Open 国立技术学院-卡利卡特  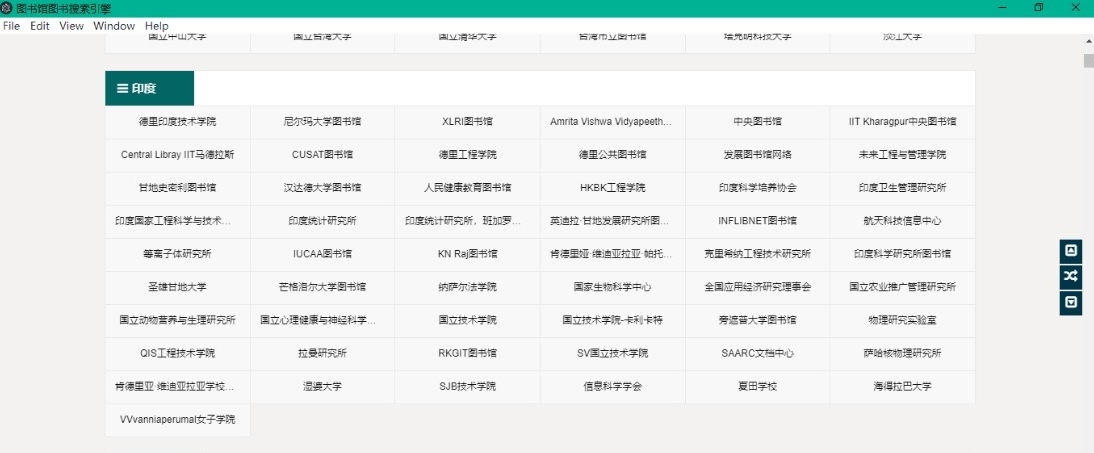(x=613, y=320)
